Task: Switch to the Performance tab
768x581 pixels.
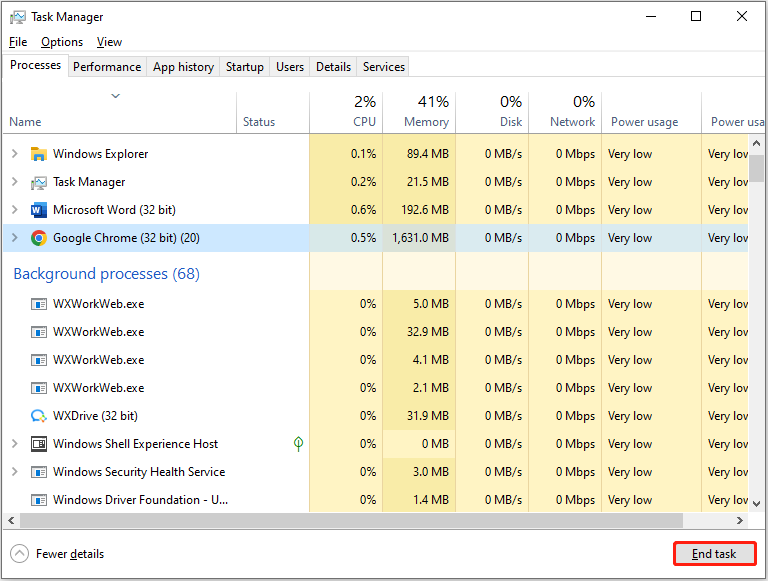Action: click(107, 67)
